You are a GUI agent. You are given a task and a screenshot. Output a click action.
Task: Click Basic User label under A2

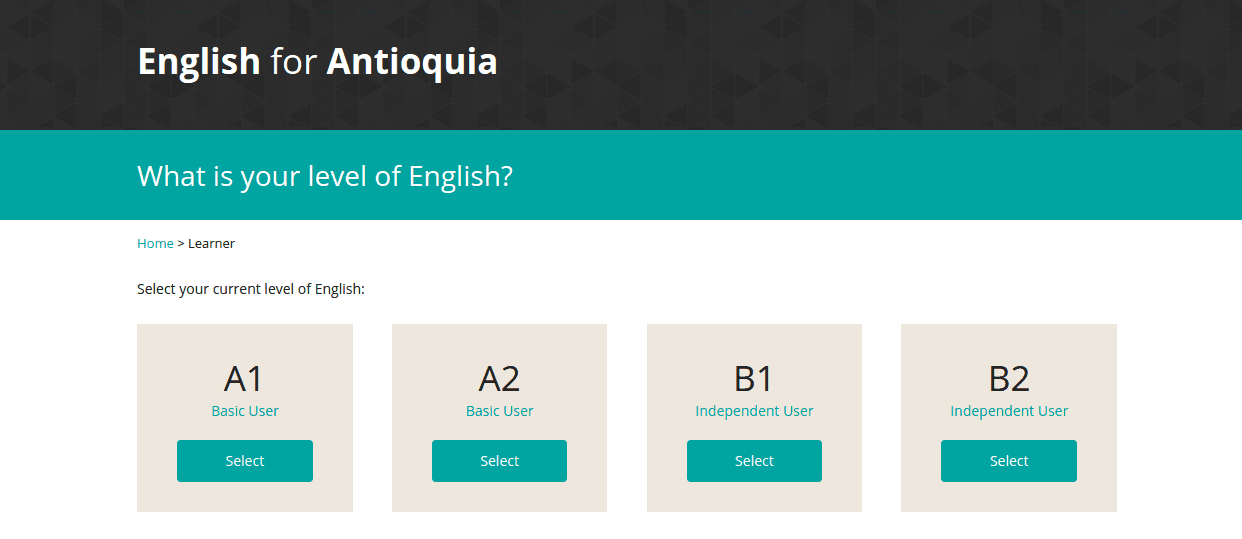[499, 411]
